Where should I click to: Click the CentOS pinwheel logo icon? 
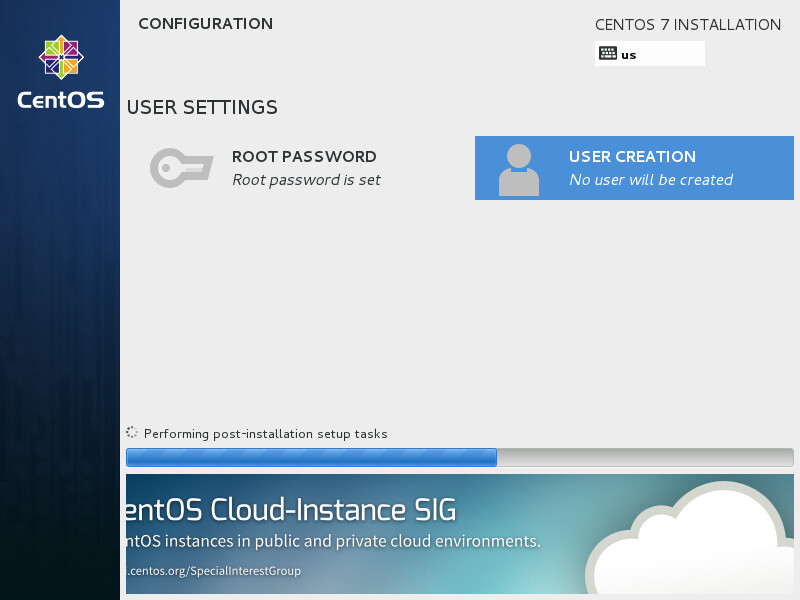(60, 57)
